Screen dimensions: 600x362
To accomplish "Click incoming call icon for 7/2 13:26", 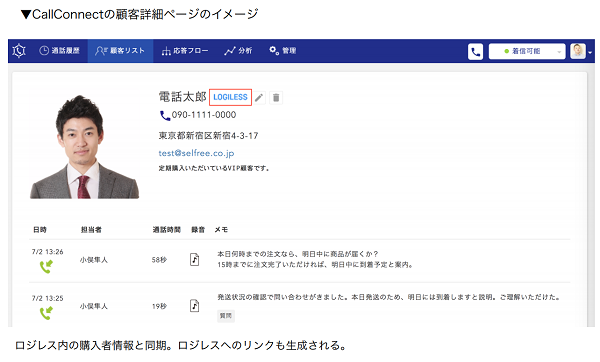I will pos(46,266).
